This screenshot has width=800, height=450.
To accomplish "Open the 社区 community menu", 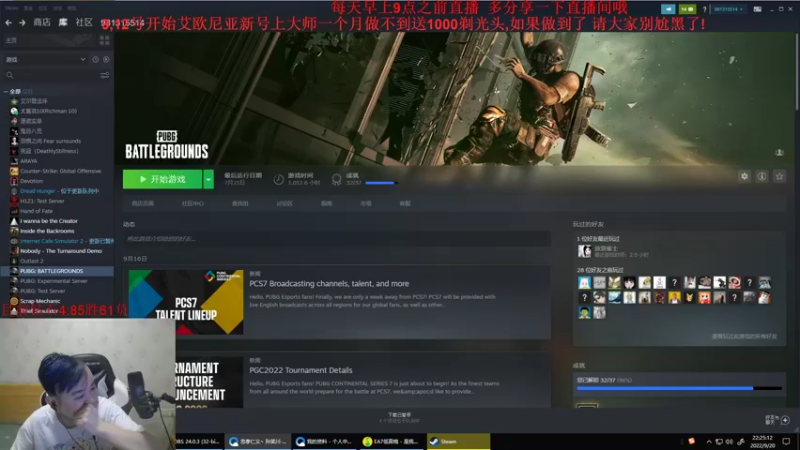I will click(84, 22).
